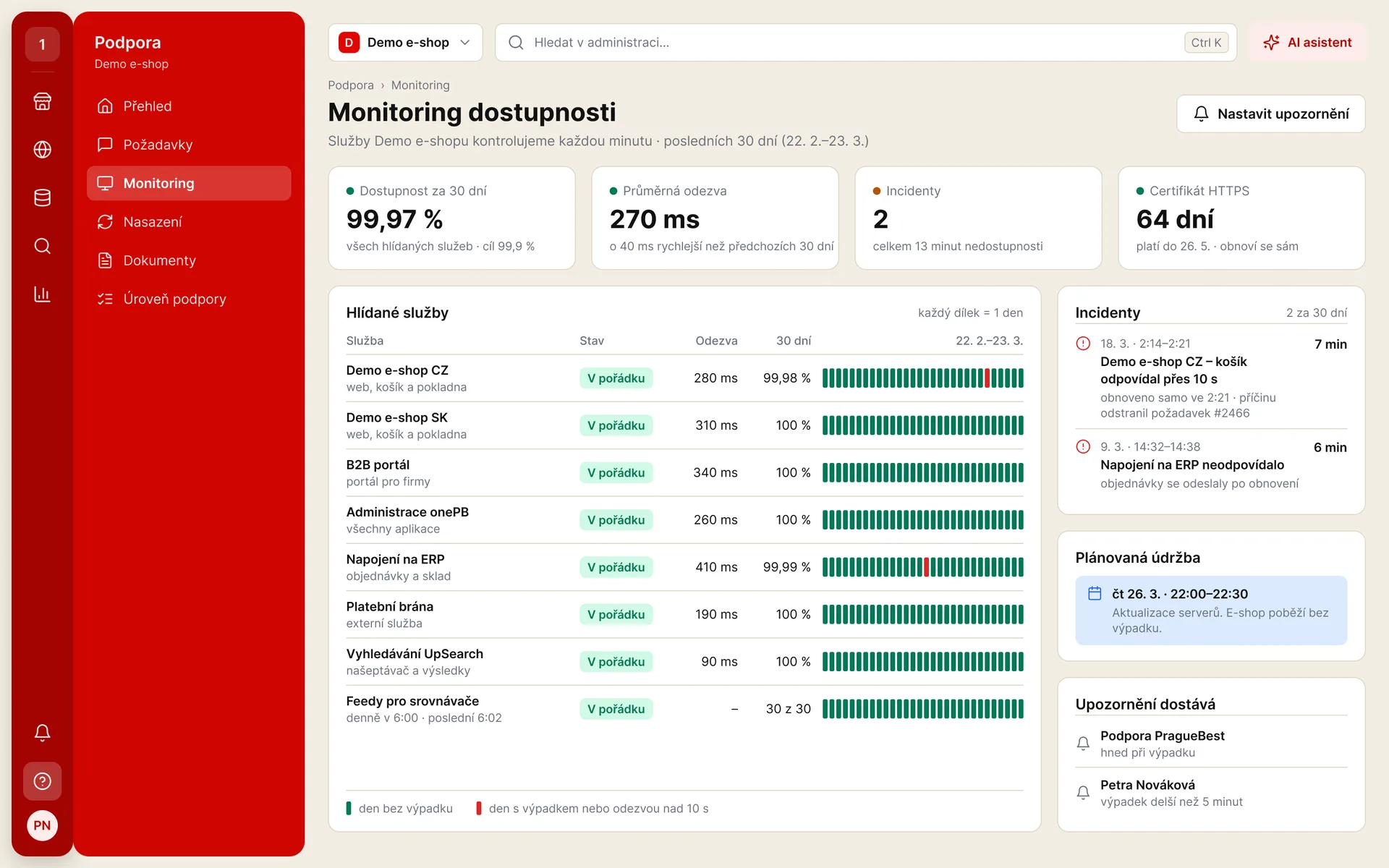Open the 18. 3. Demo e-shop CZ incident
Screen dimensions: 1389x868
click(1211, 378)
